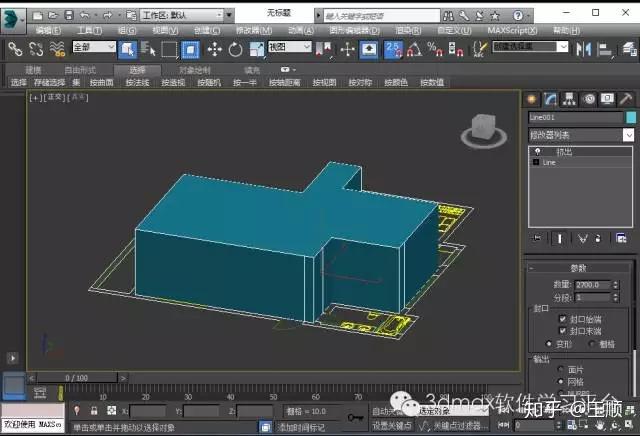Click the Make Unique icon below the stack
The height and width of the screenshot is (436, 640).
(582, 238)
